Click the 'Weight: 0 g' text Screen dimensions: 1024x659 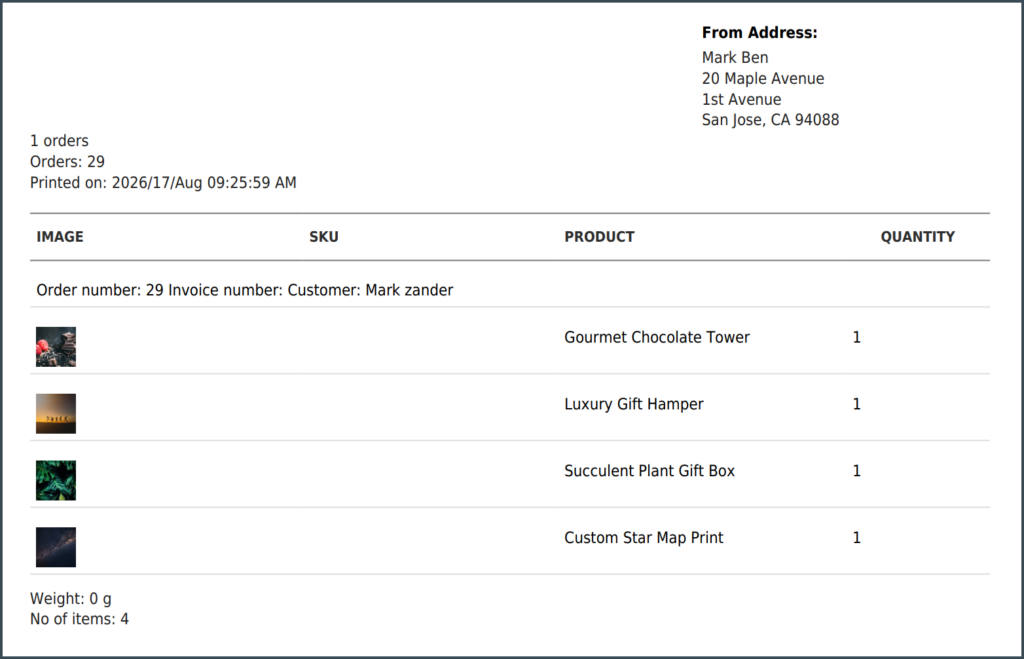click(x=71, y=598)
